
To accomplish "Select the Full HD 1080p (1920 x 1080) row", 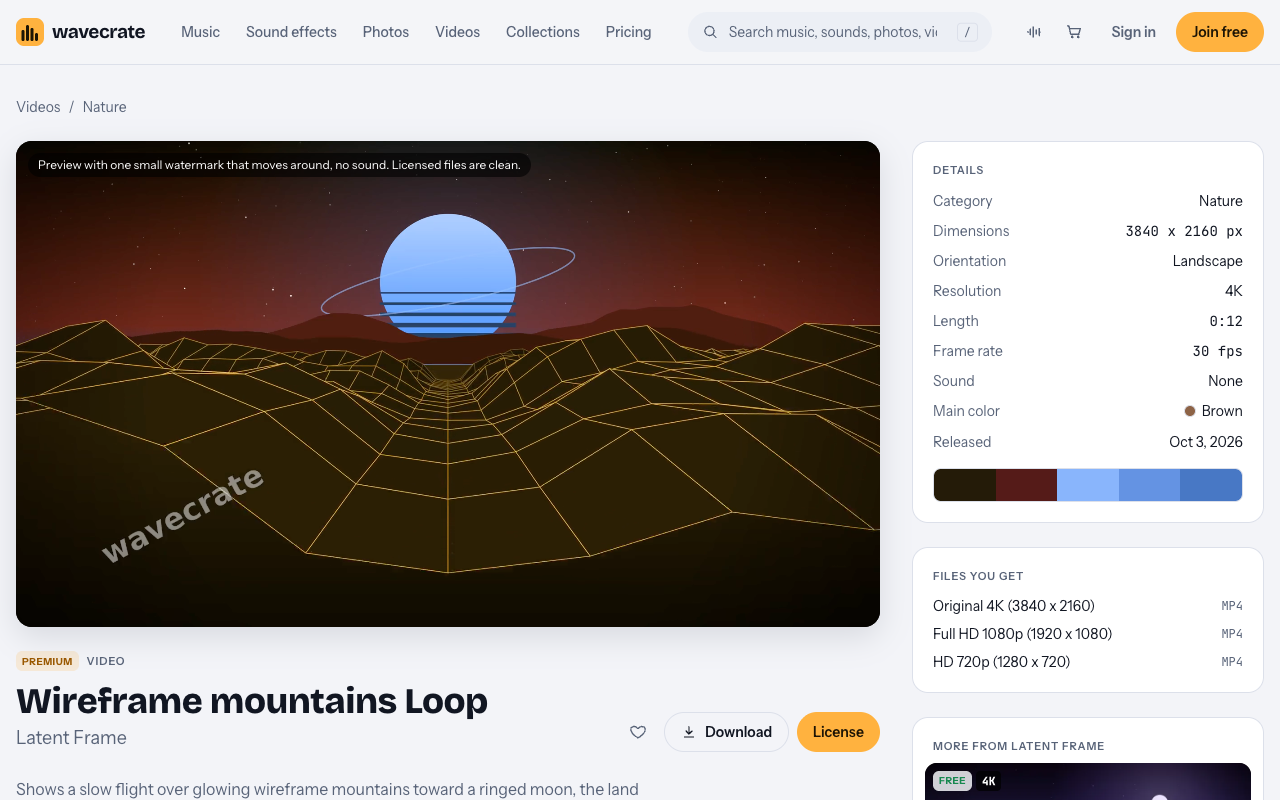I will [1088, 634].
